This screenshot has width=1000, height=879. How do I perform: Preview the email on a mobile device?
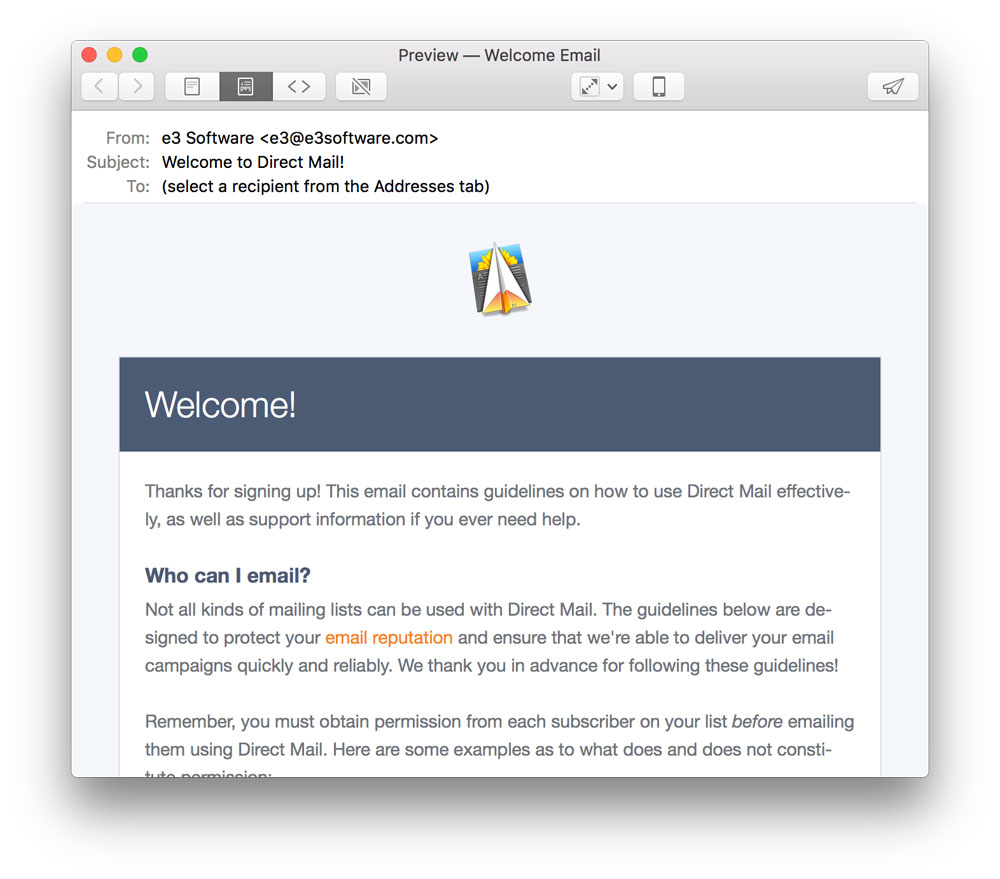[x=659, y=86]
